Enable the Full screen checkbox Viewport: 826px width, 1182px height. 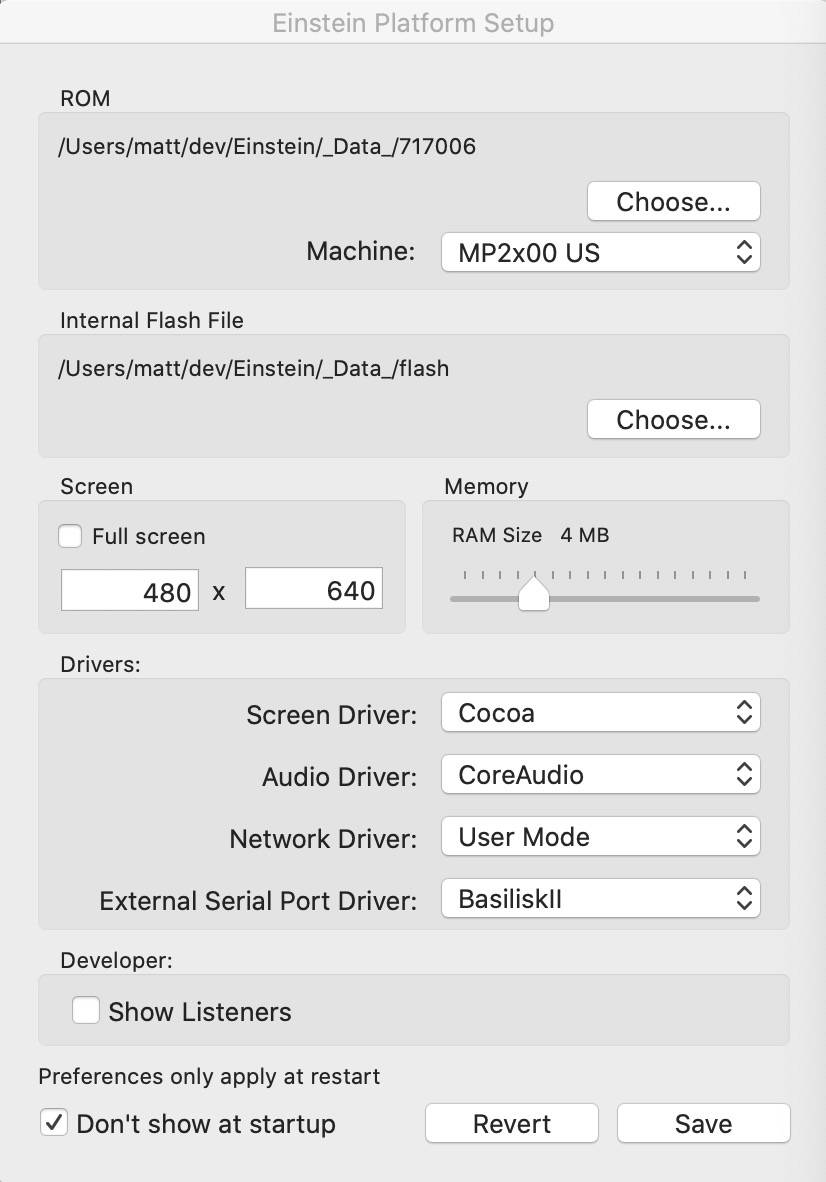(70, 536)
